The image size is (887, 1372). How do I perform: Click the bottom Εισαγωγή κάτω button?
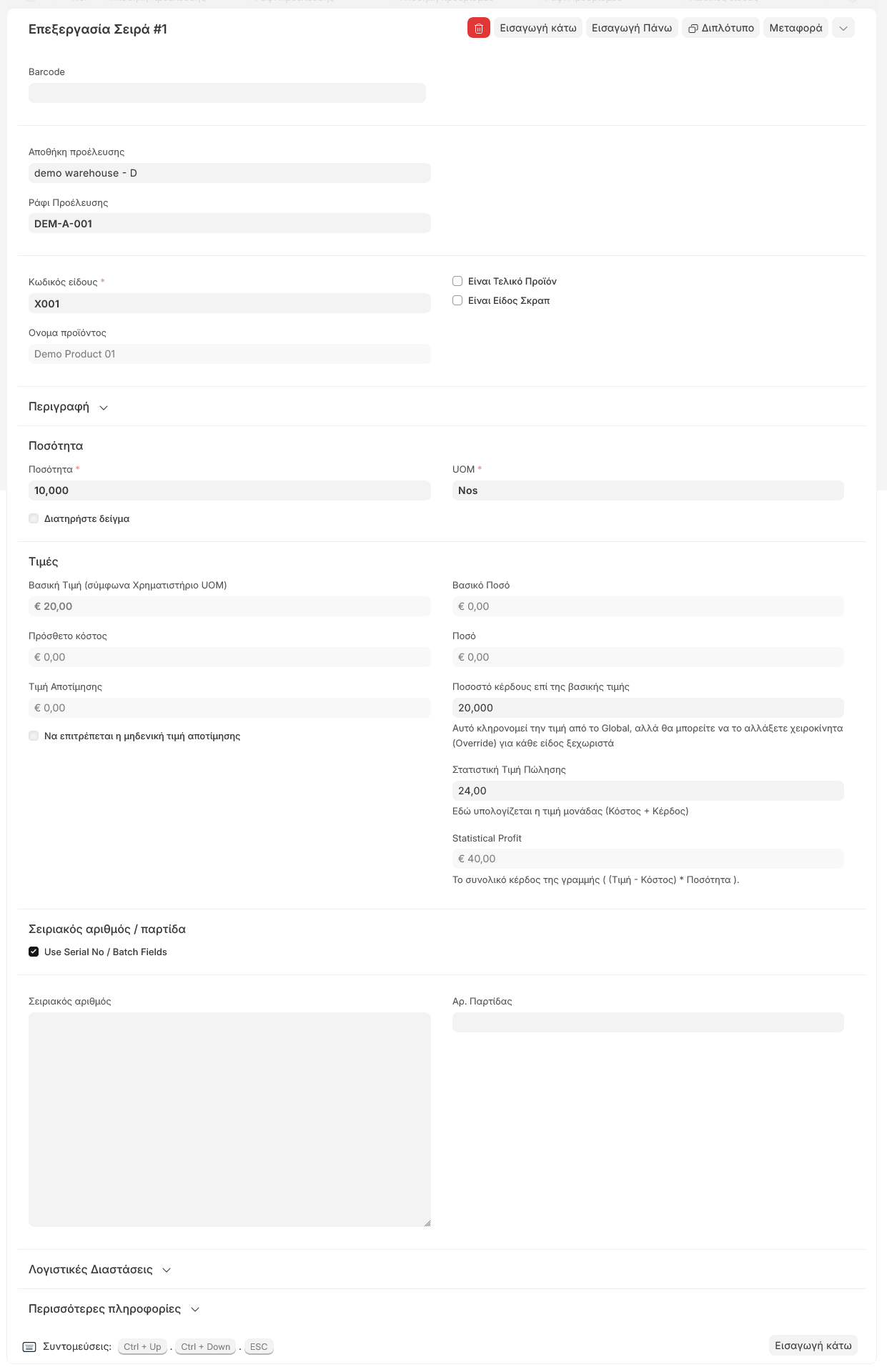click(813, 1346)
